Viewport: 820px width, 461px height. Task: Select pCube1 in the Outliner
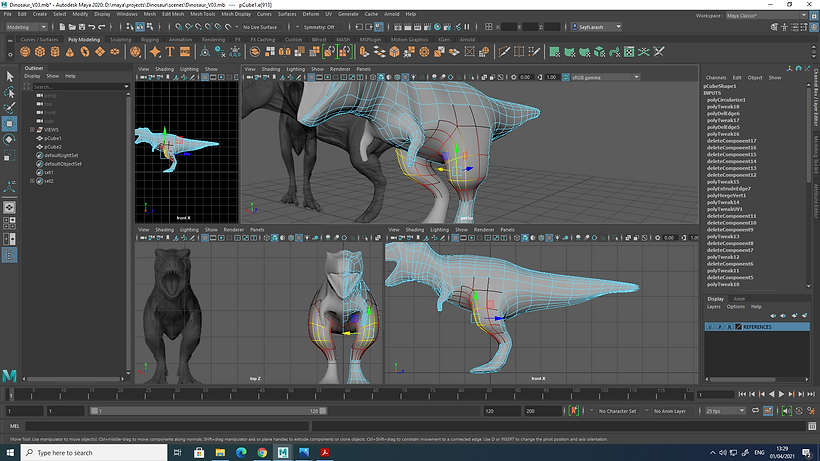52,138
